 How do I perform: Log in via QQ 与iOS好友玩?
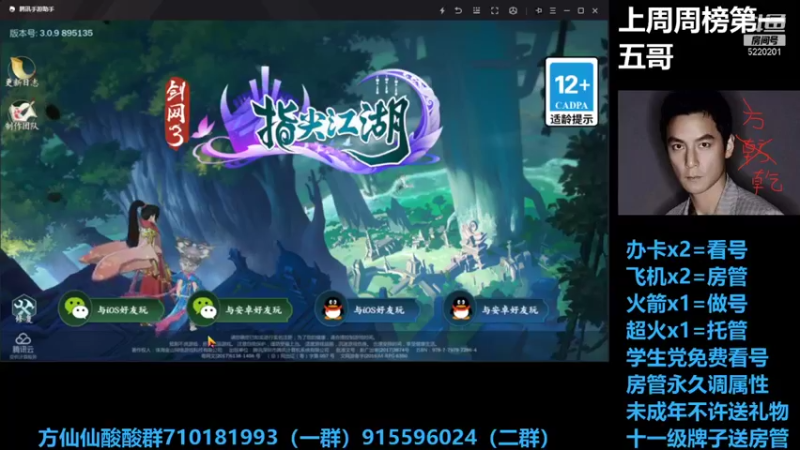tap(367, 309)
